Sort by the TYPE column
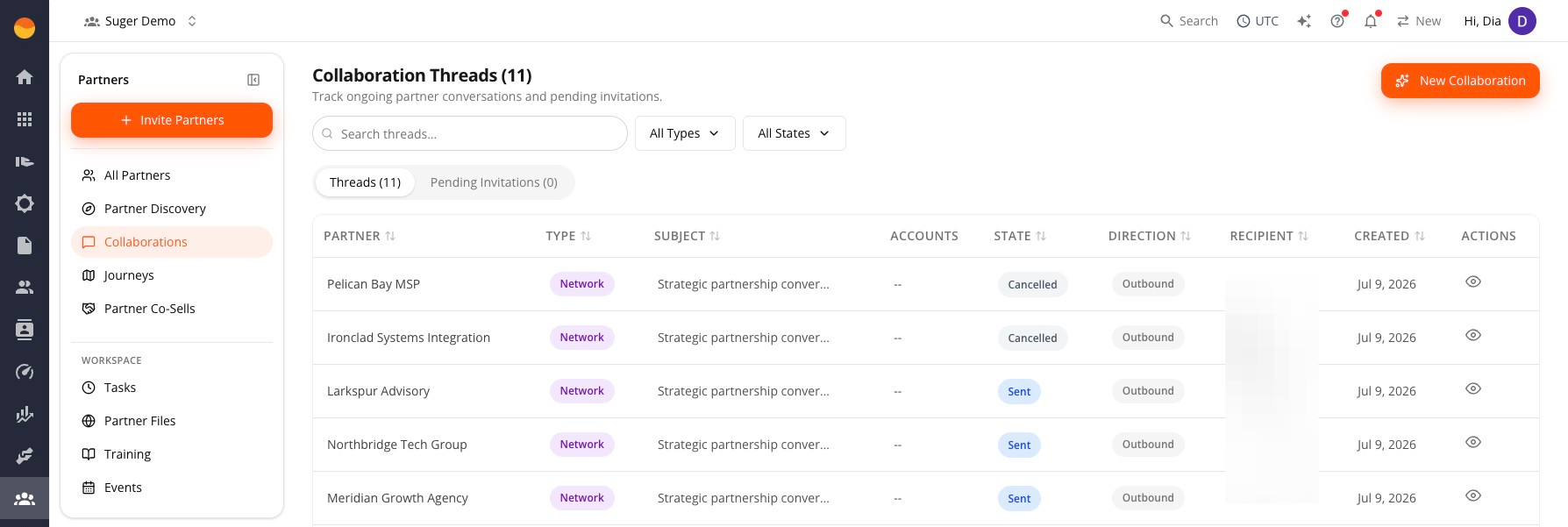The image size is (1568, 527). (x=568, y=236)
